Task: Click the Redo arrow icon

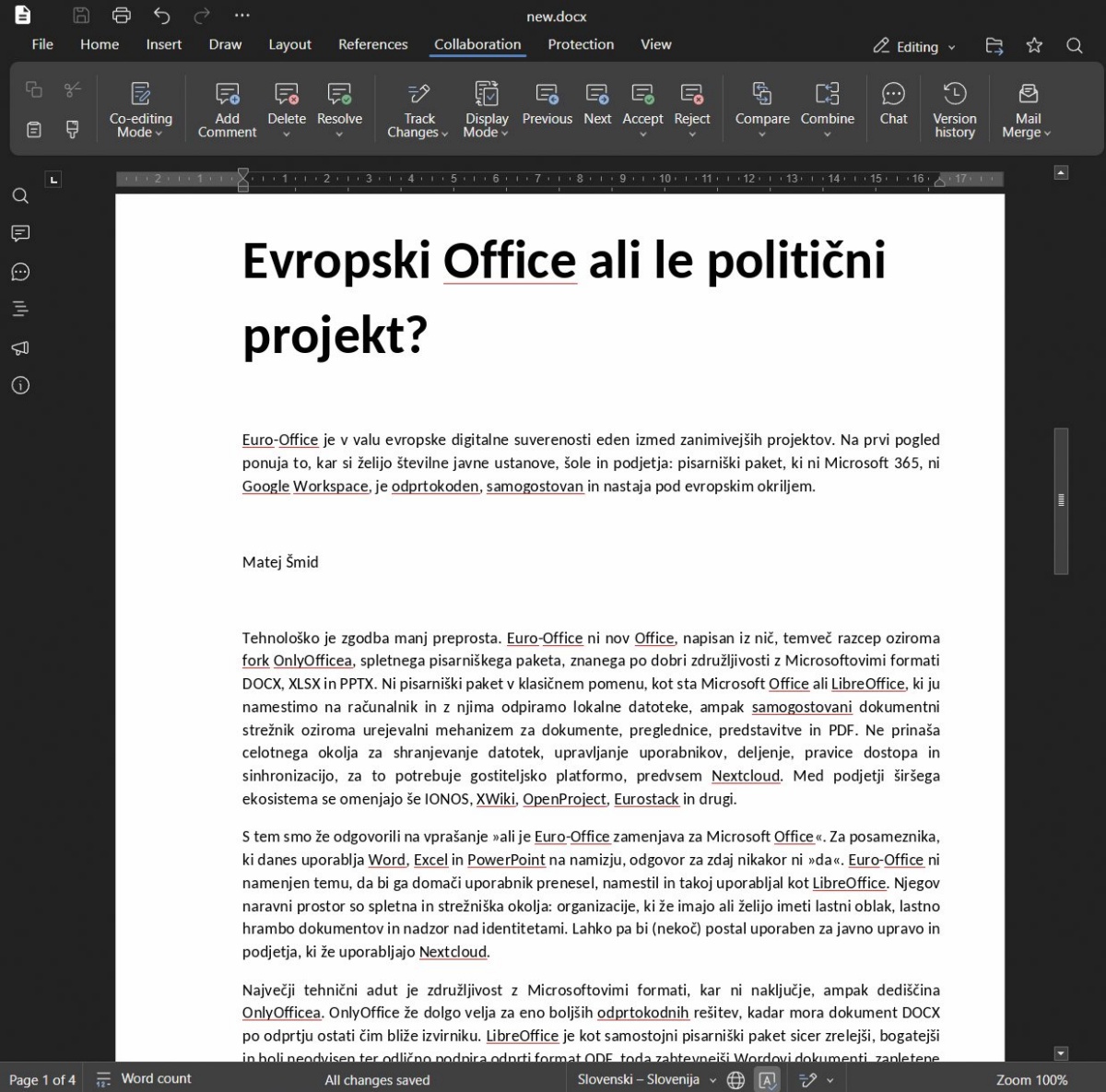Action: pos(202,16)
